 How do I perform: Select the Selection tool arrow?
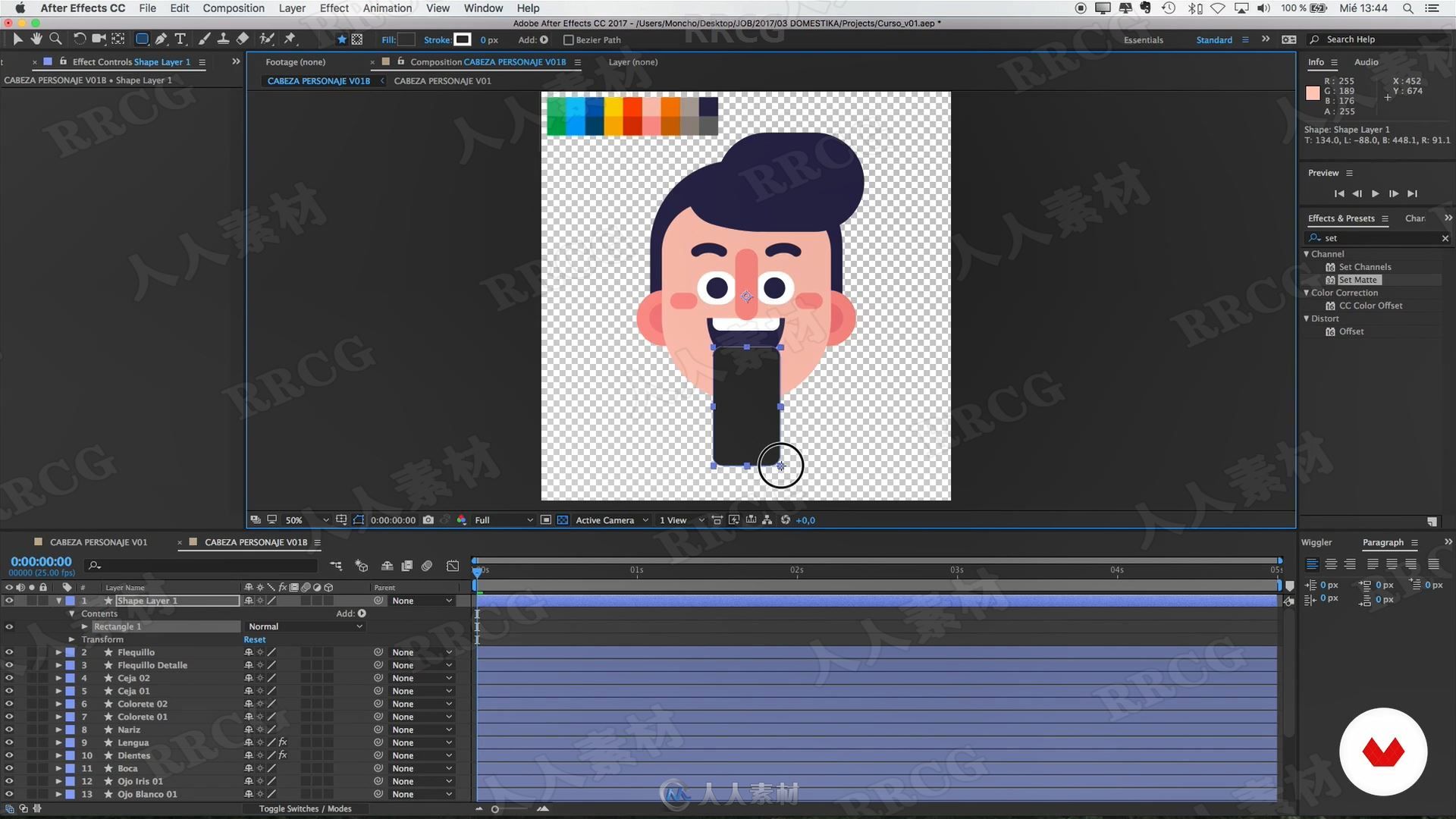pos(17,39)
